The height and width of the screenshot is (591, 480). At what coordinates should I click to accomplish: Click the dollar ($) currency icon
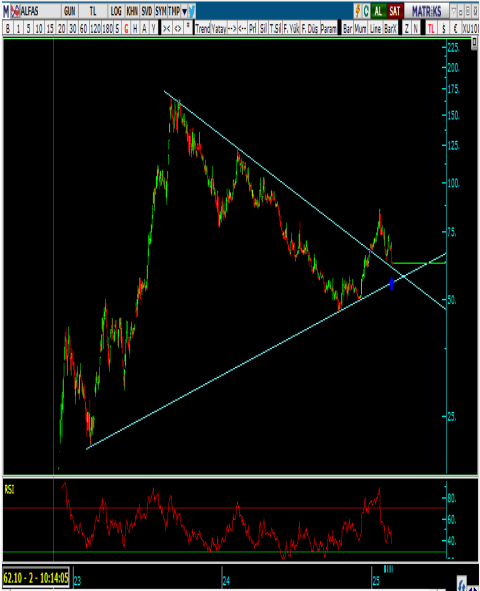click(444, 28)
